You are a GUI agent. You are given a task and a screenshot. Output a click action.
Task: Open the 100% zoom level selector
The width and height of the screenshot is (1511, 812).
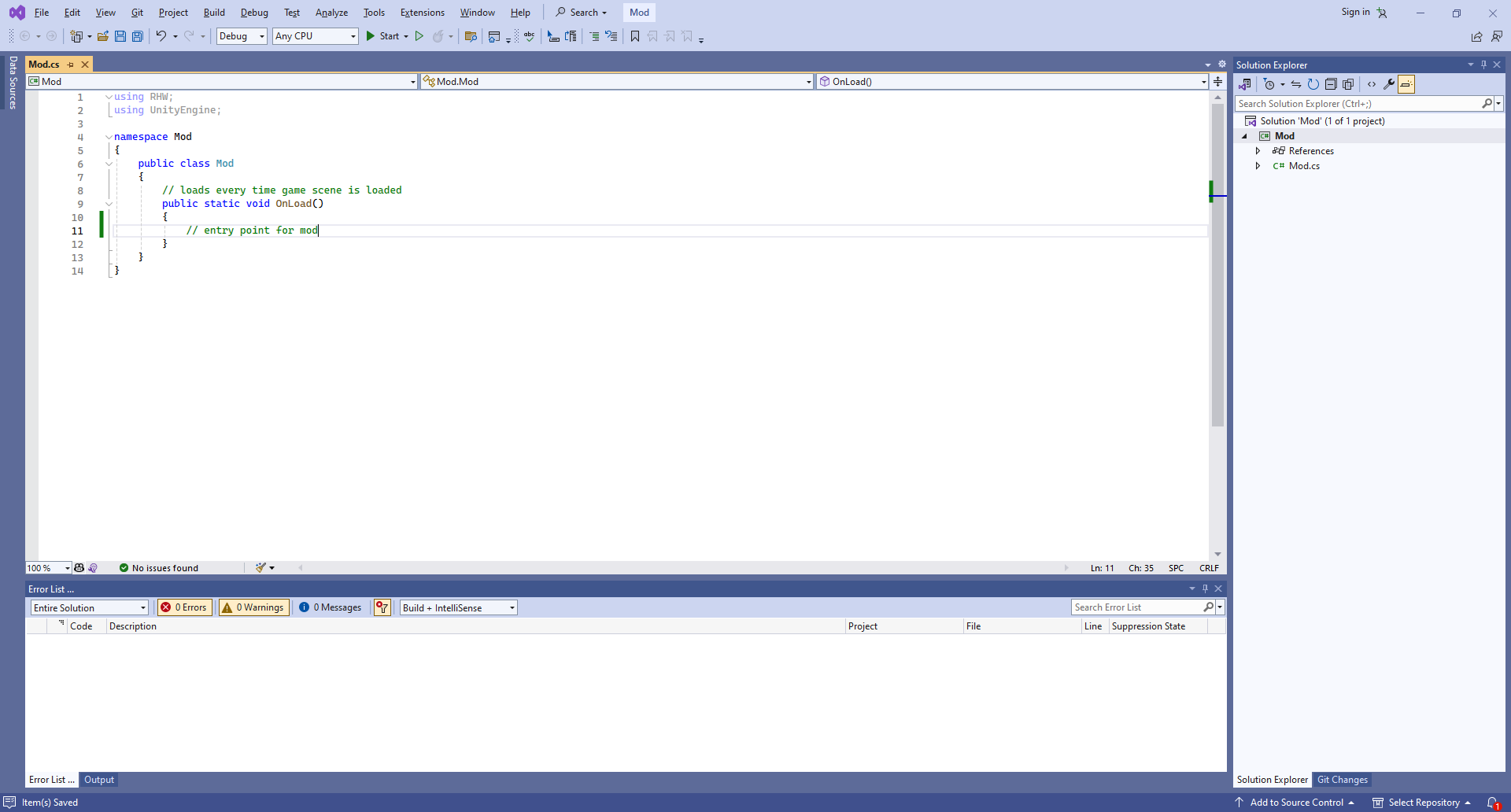[47, 567]
